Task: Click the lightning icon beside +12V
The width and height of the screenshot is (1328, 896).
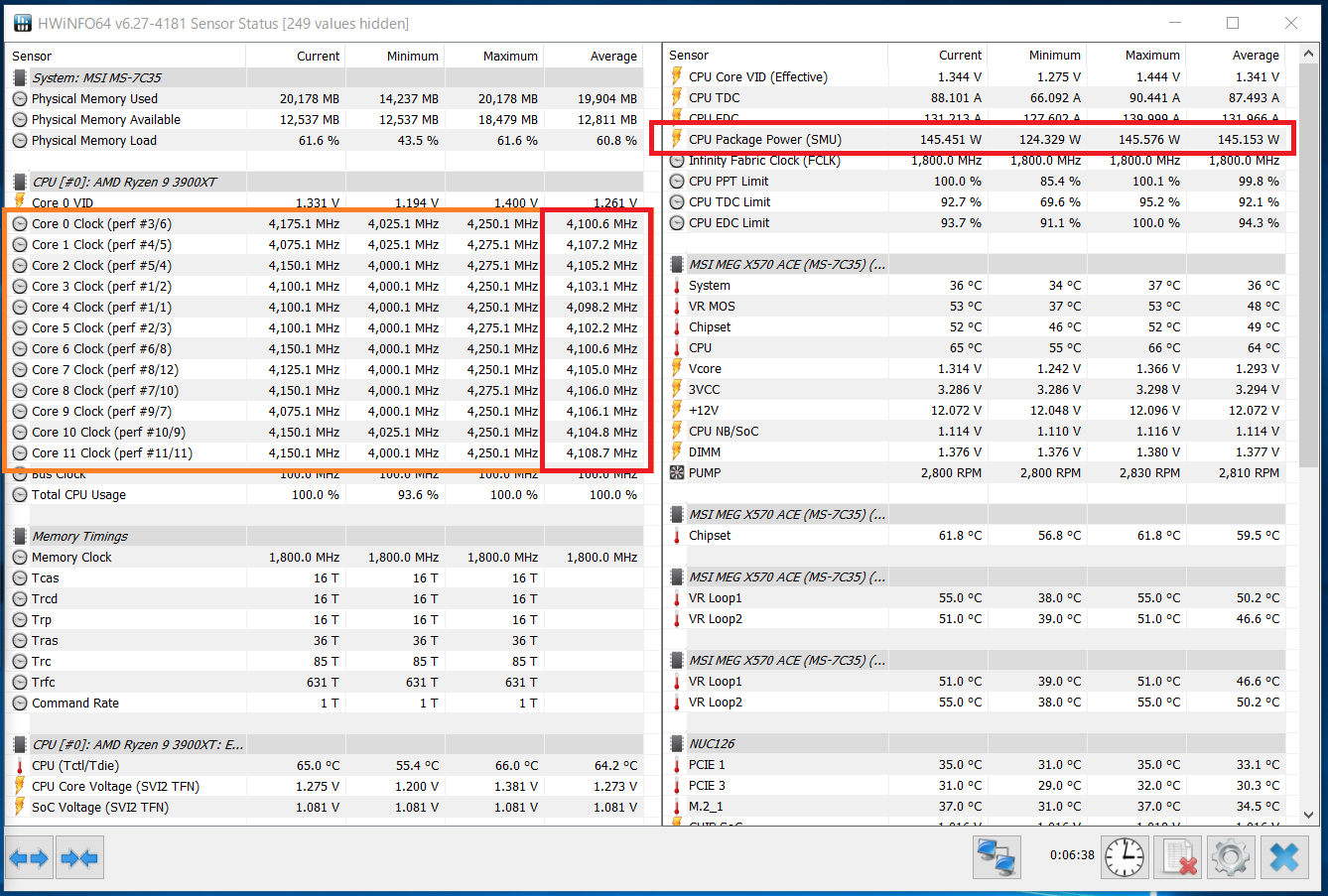Action: [677, 410]
